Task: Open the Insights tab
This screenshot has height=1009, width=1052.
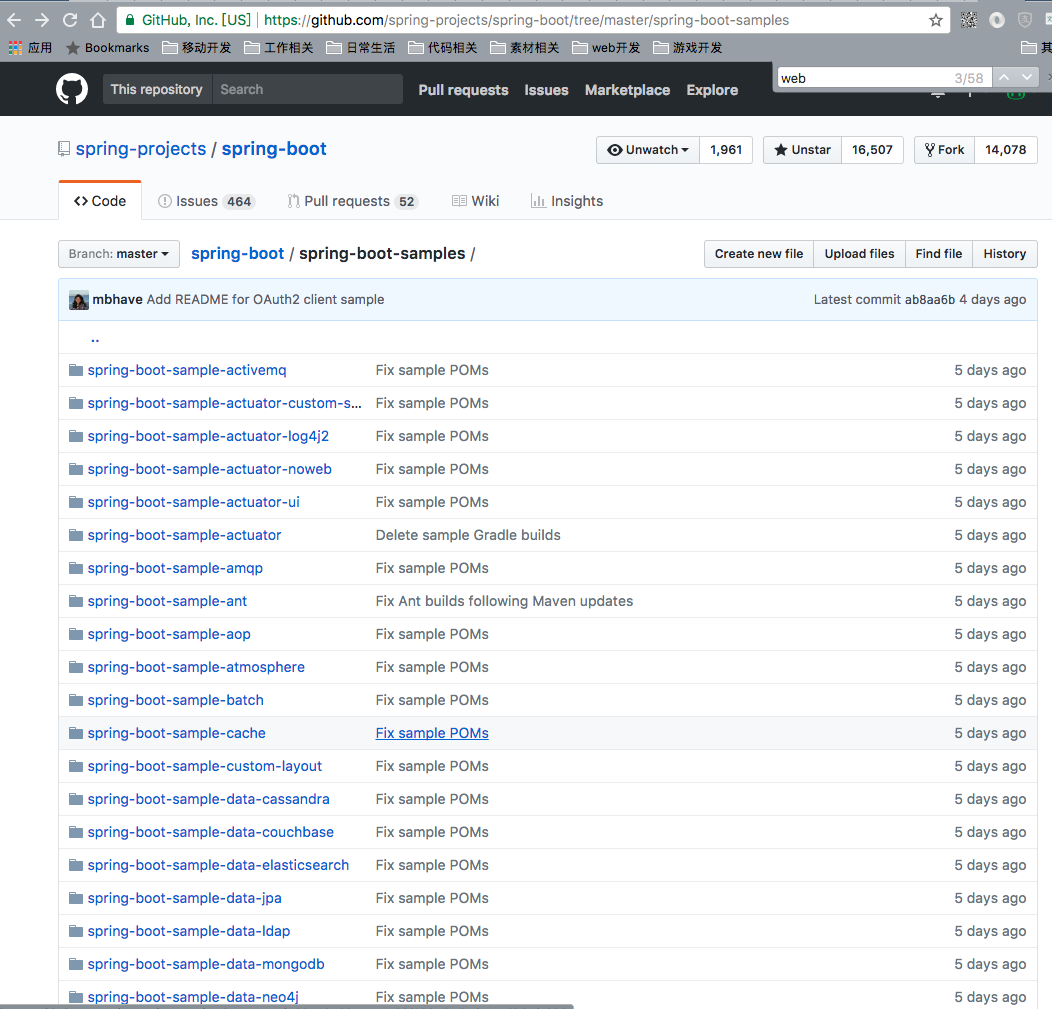Action: (x=567, y=201)
